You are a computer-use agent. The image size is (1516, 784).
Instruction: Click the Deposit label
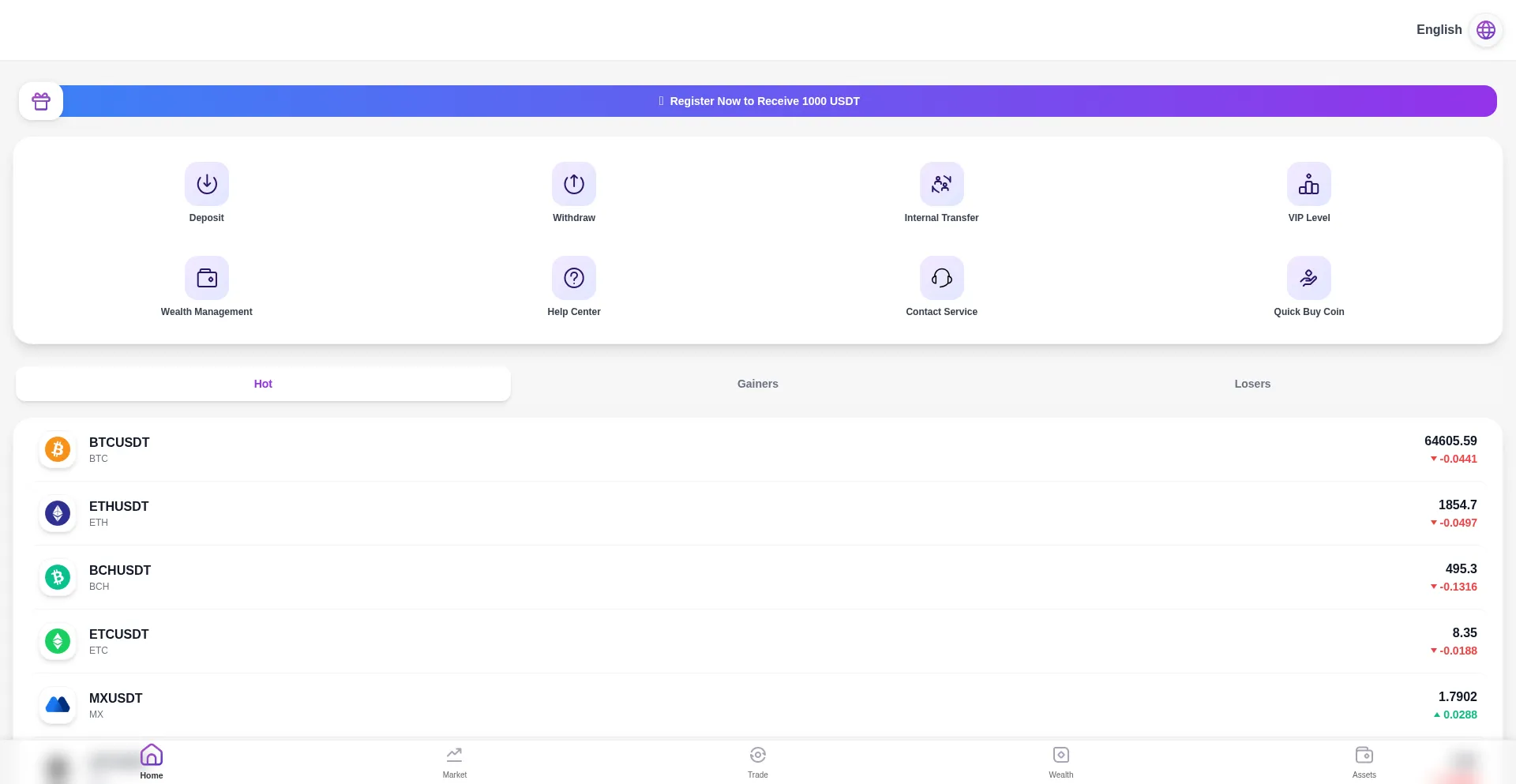click(x=207, y=218)
